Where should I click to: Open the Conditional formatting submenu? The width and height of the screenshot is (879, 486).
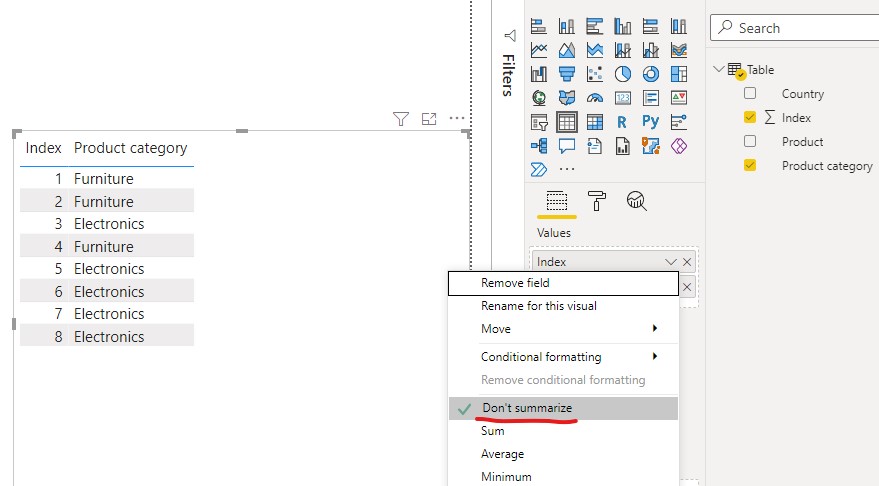[563, 357]
